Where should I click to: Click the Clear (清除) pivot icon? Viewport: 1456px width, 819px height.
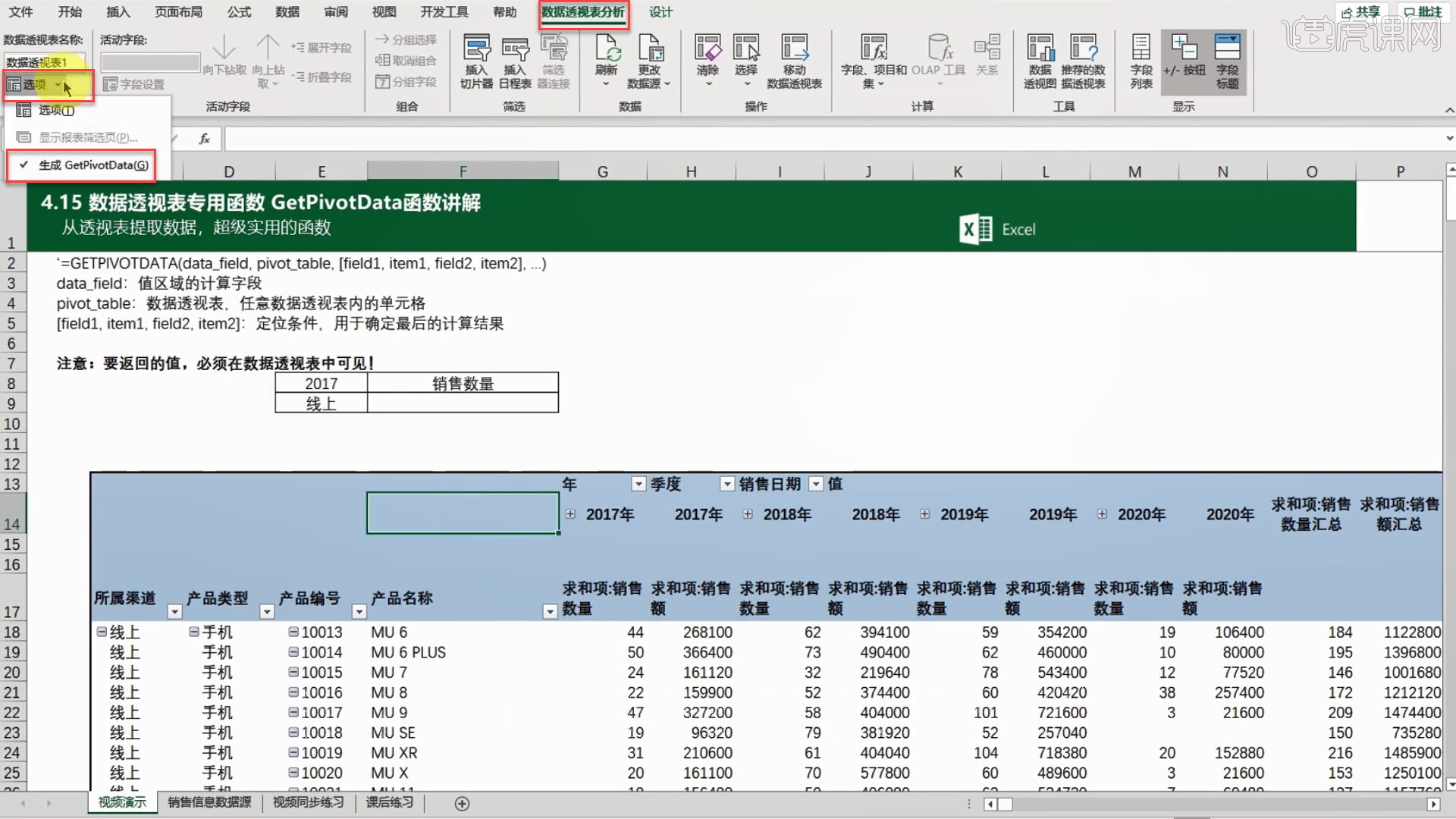point(708,52)
